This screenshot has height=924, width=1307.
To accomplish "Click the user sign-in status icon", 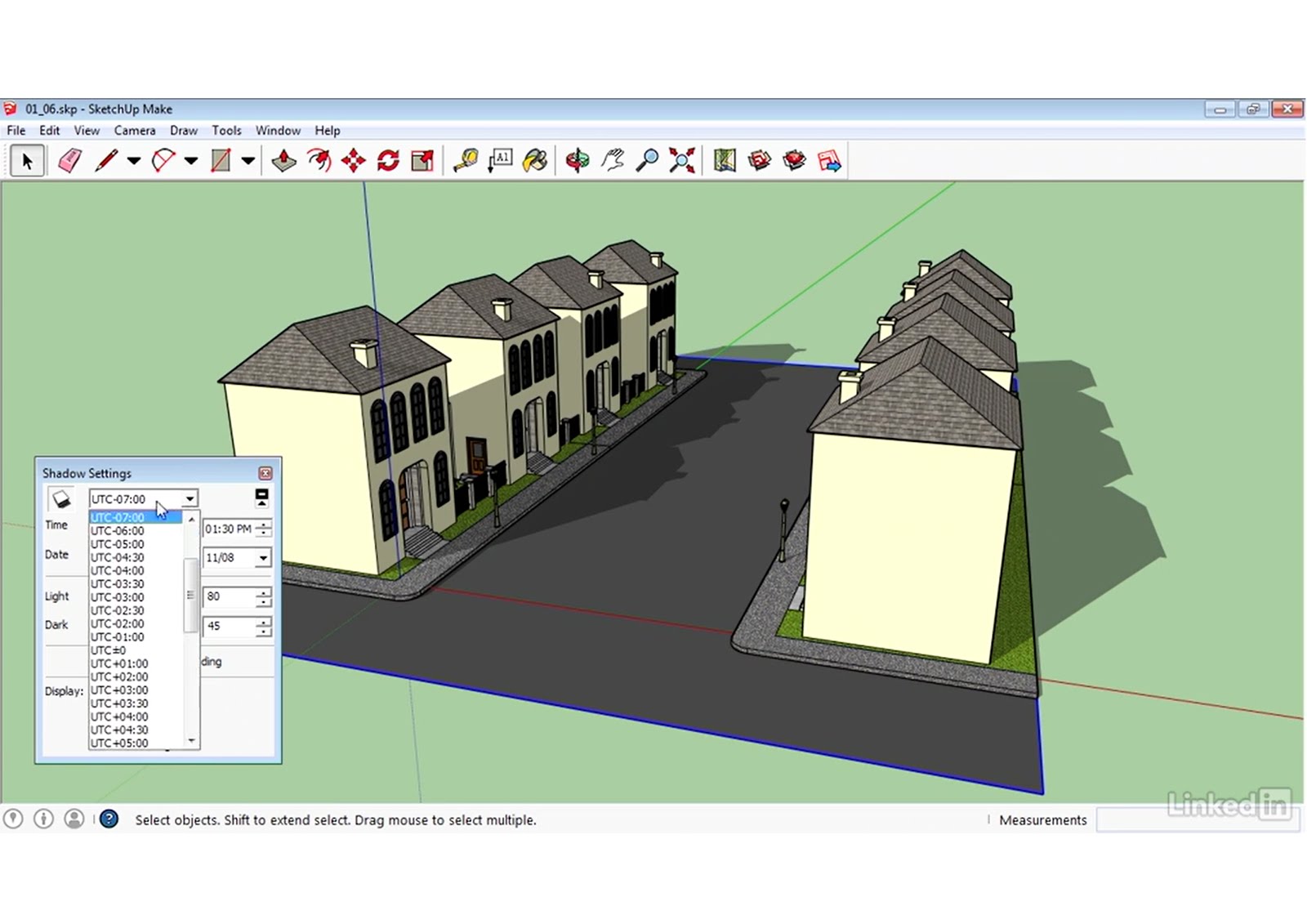I will pos(74,819).
